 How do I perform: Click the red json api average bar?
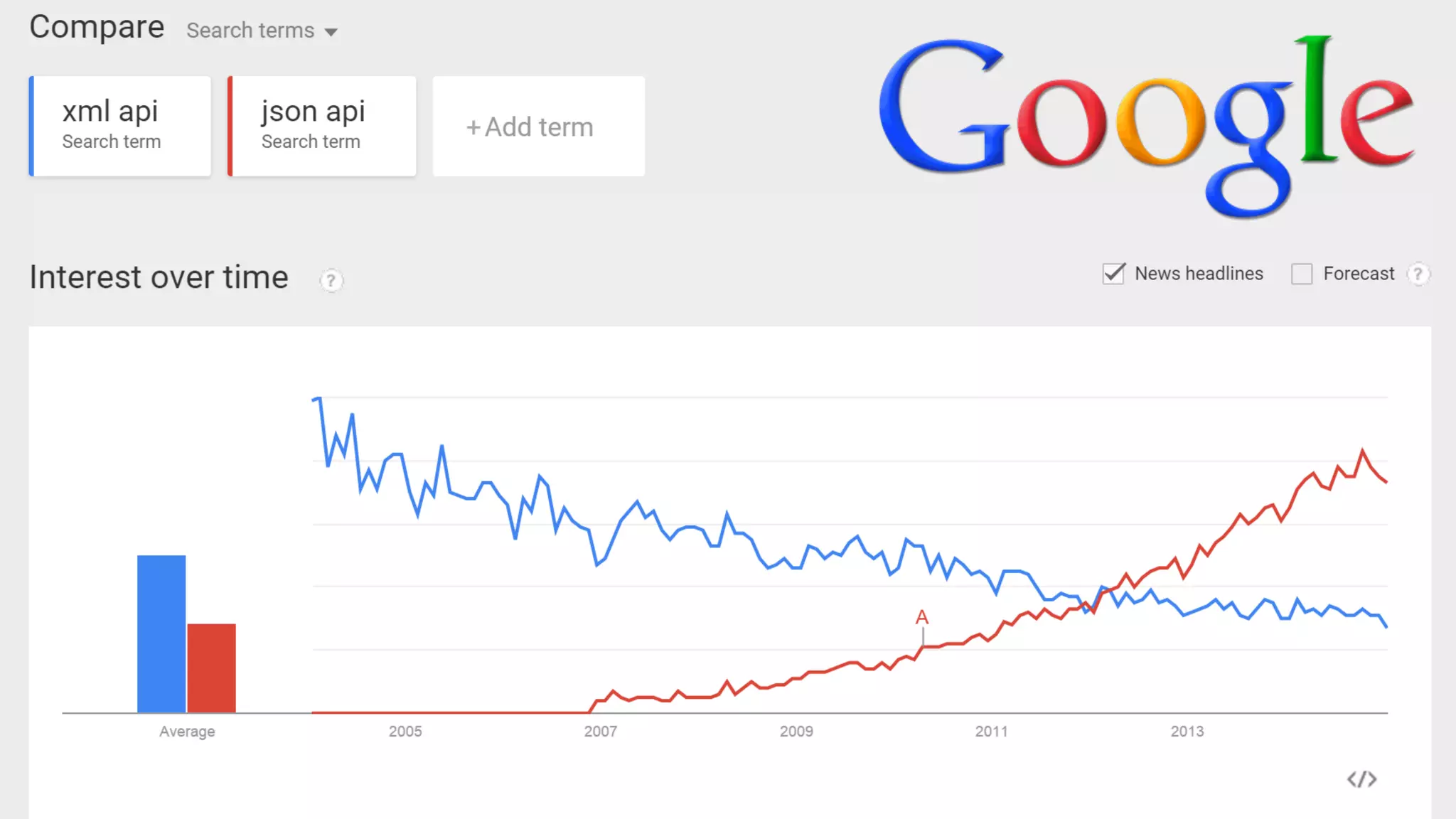(x=211, y=668)
